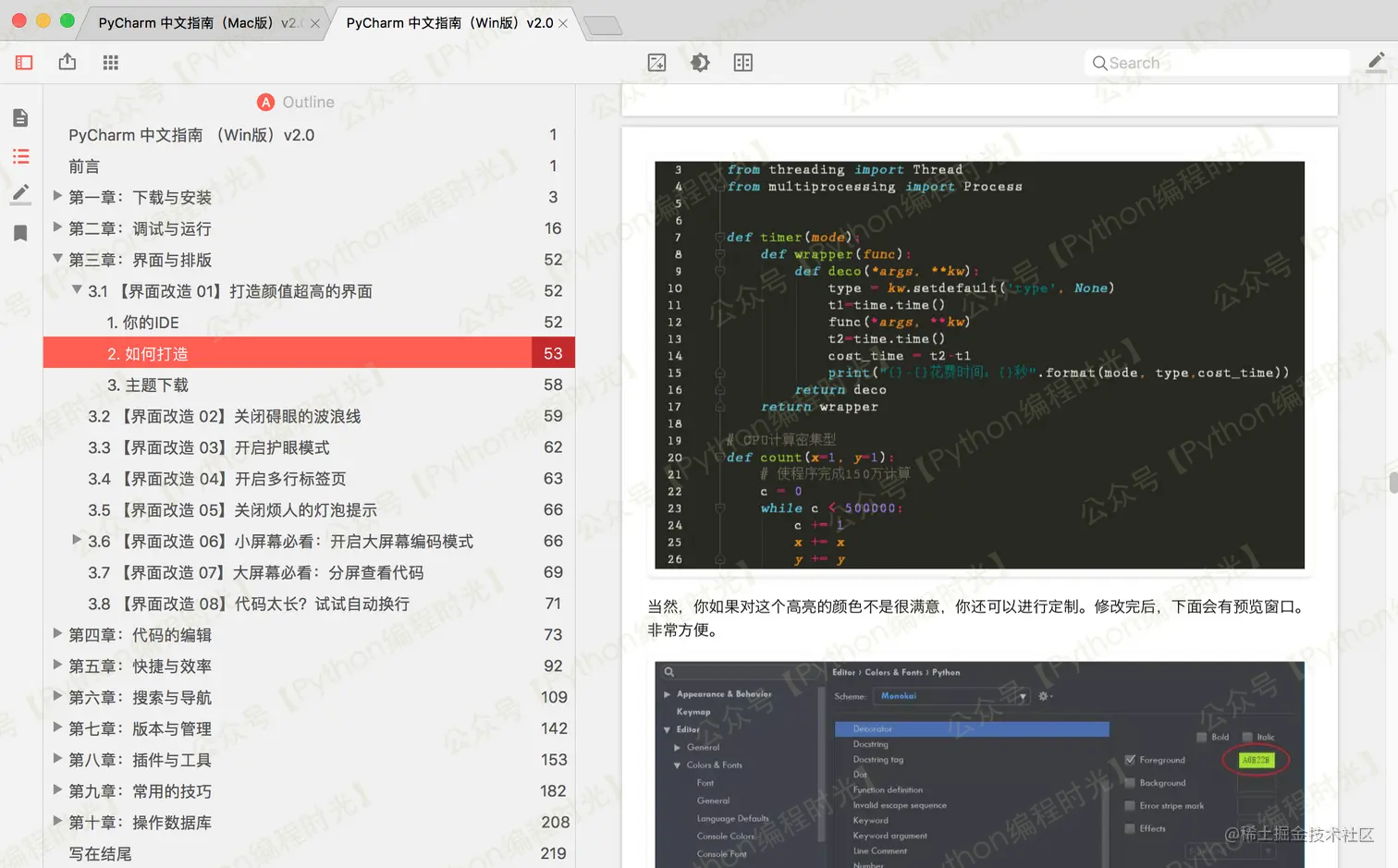Expand 第七章：版本与管理
The width and height of the screenshot is (1398, 868).
(x=57, y=727)
